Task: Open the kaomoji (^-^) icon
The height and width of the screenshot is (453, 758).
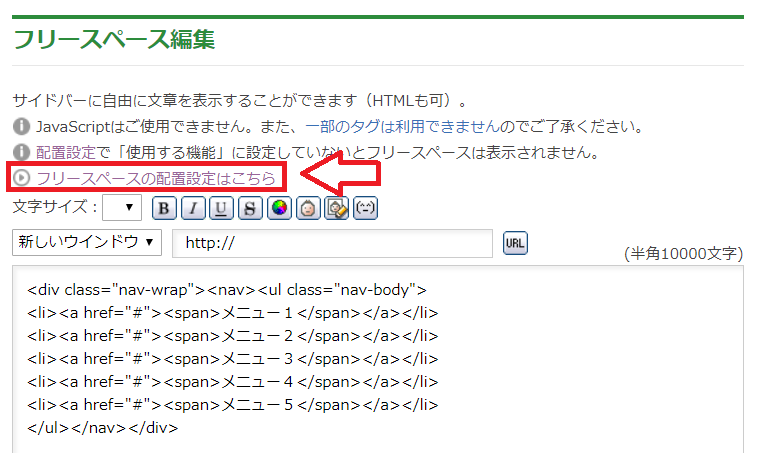Action: coord(365,208)
